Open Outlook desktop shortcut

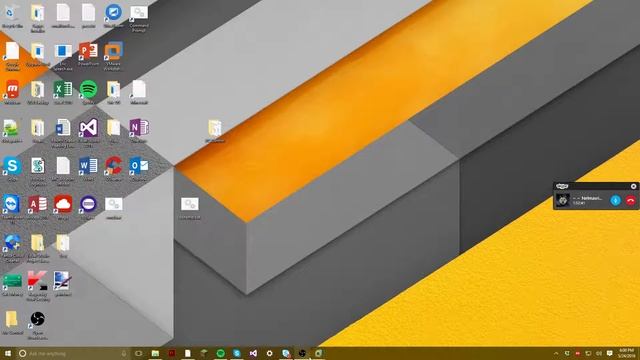point(139,169)
